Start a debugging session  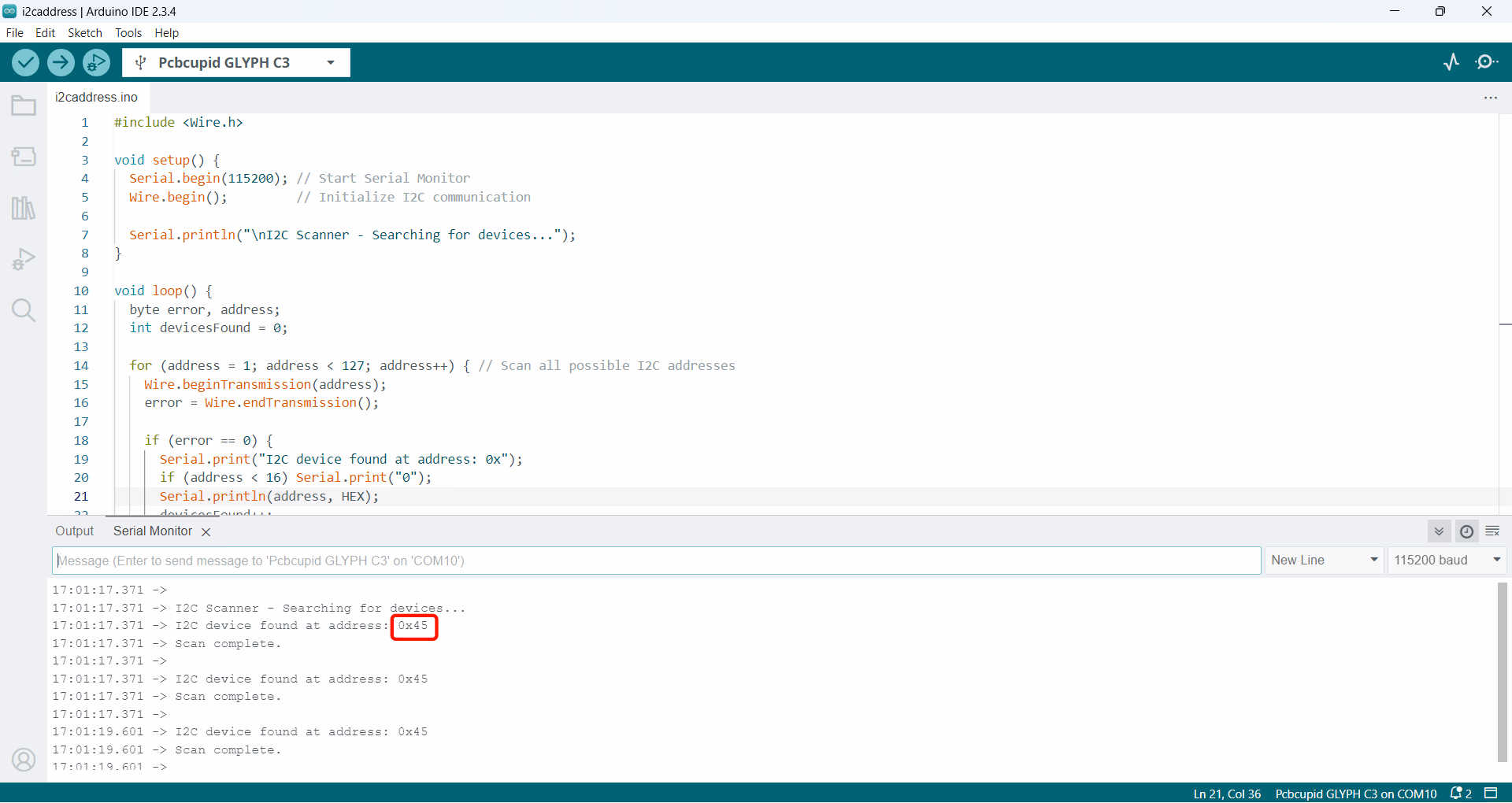point(95,62)
